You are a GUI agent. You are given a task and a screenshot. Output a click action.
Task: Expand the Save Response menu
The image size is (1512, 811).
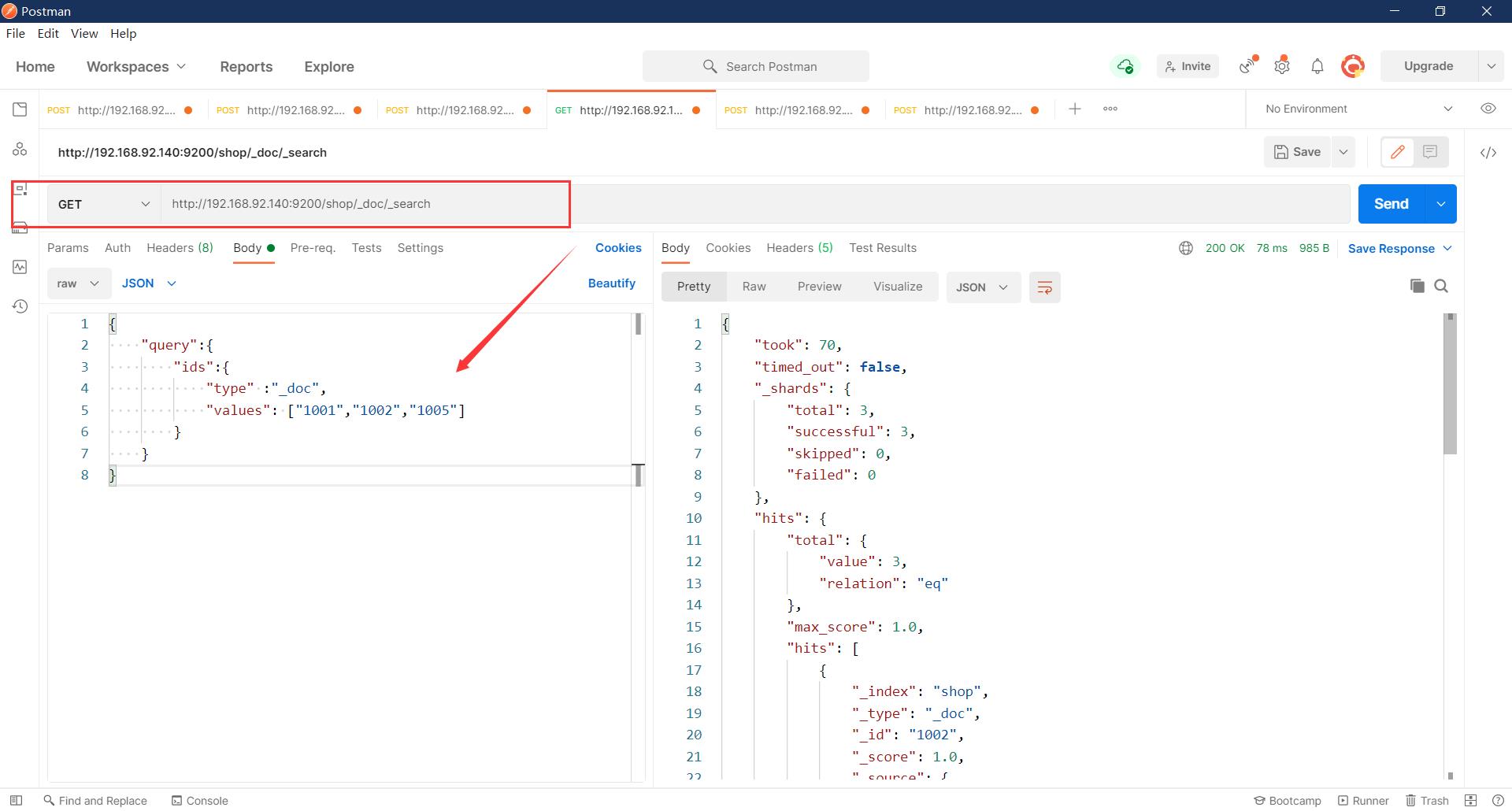(x=1399, y=248)
